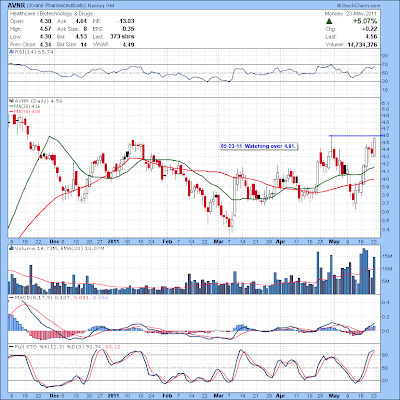Click the AVNR (Daily) candlestick legend icon
Image resolution: width=400 pixels, height=400 pixels.
11,101
